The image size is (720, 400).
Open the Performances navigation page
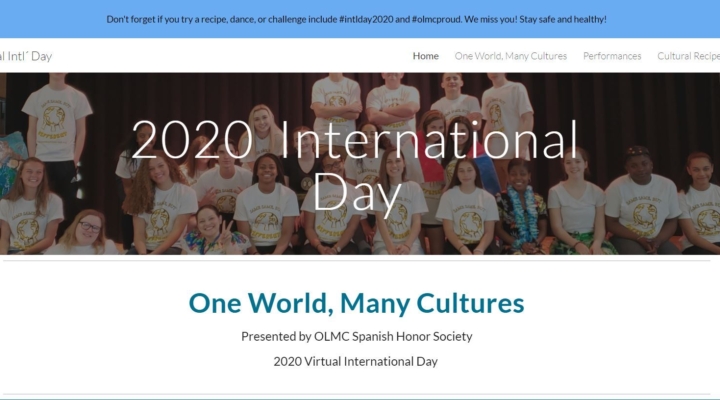612,56
